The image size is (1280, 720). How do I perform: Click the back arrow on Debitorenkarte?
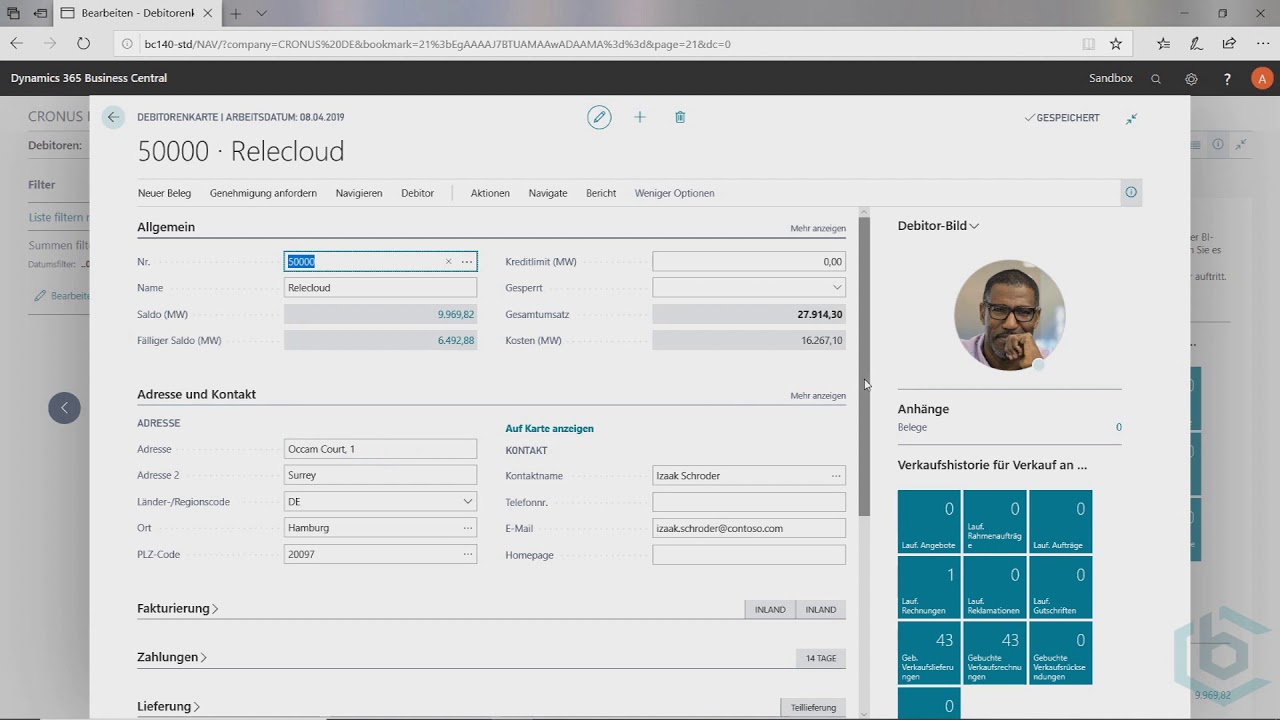coord(113,117)
